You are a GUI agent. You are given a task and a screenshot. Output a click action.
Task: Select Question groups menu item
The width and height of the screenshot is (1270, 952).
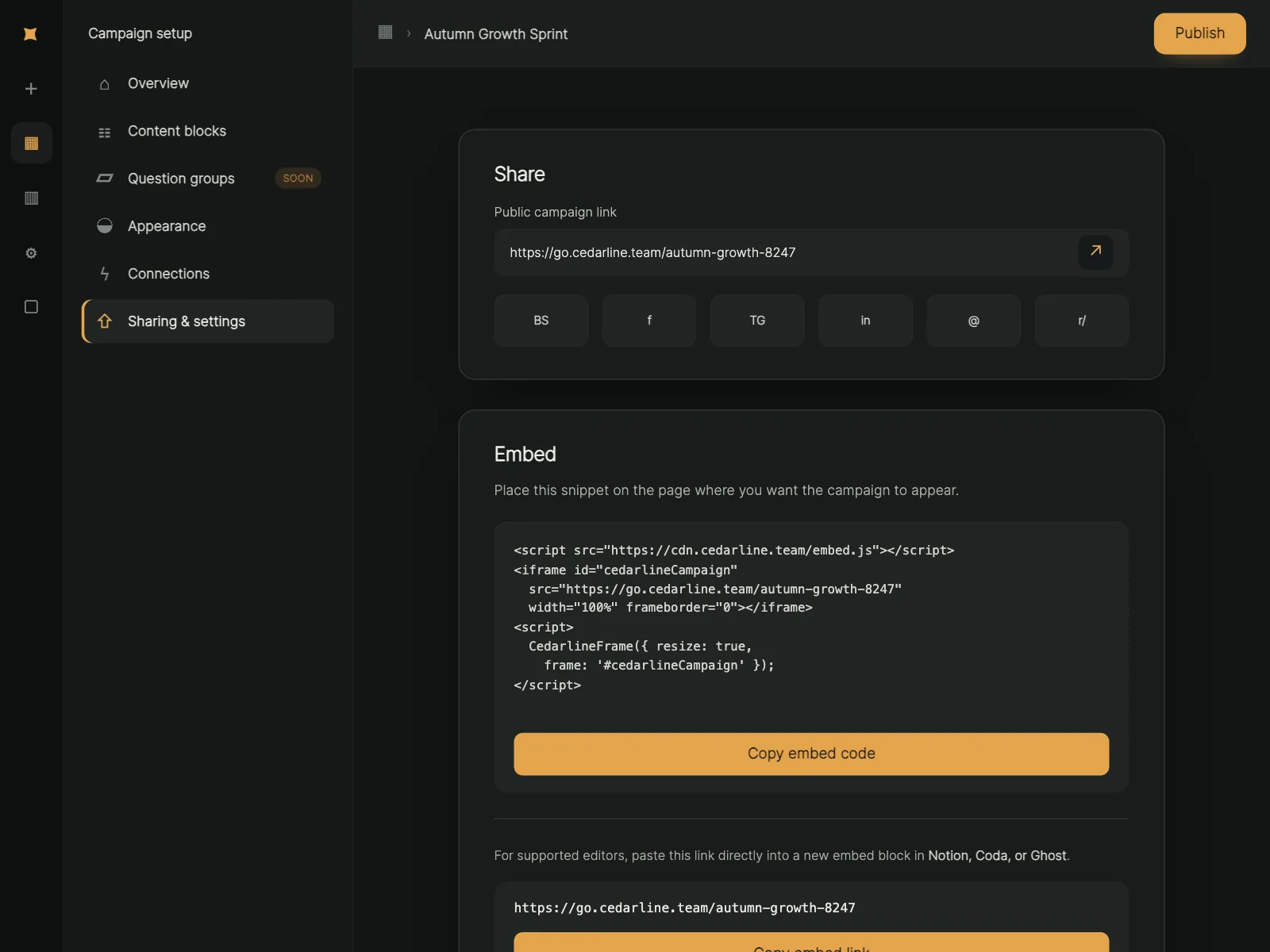click(x=208, y=178)
